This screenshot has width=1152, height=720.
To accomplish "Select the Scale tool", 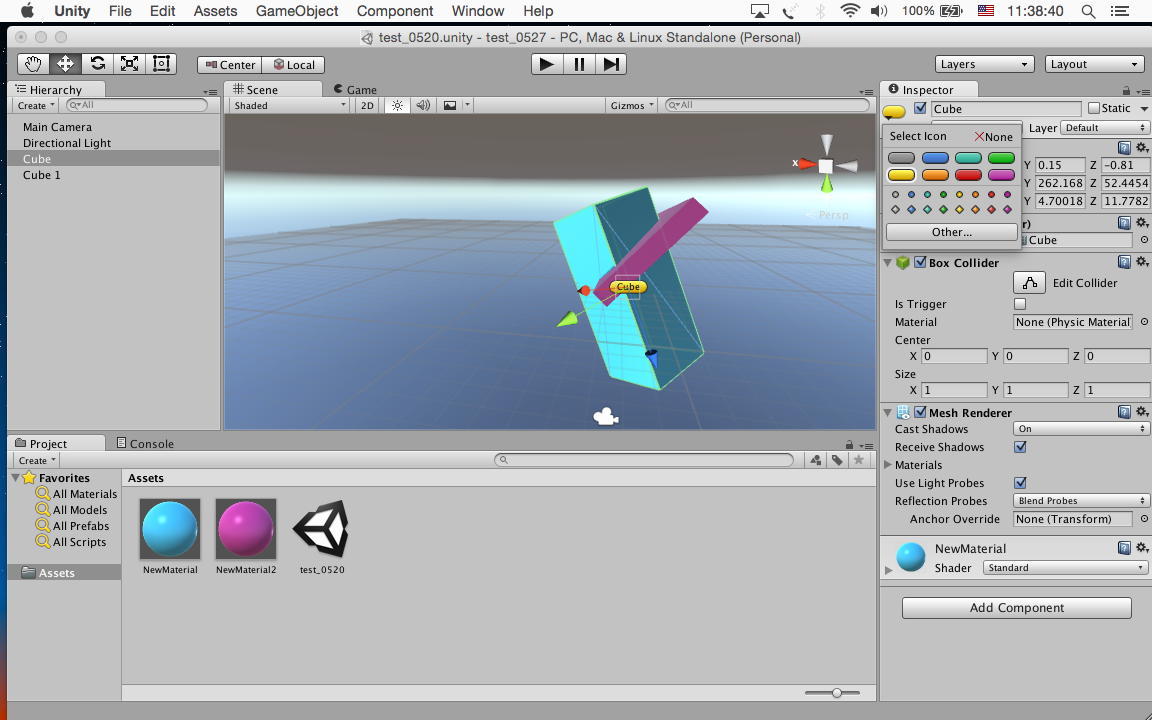I will click(x=129, y=64).
